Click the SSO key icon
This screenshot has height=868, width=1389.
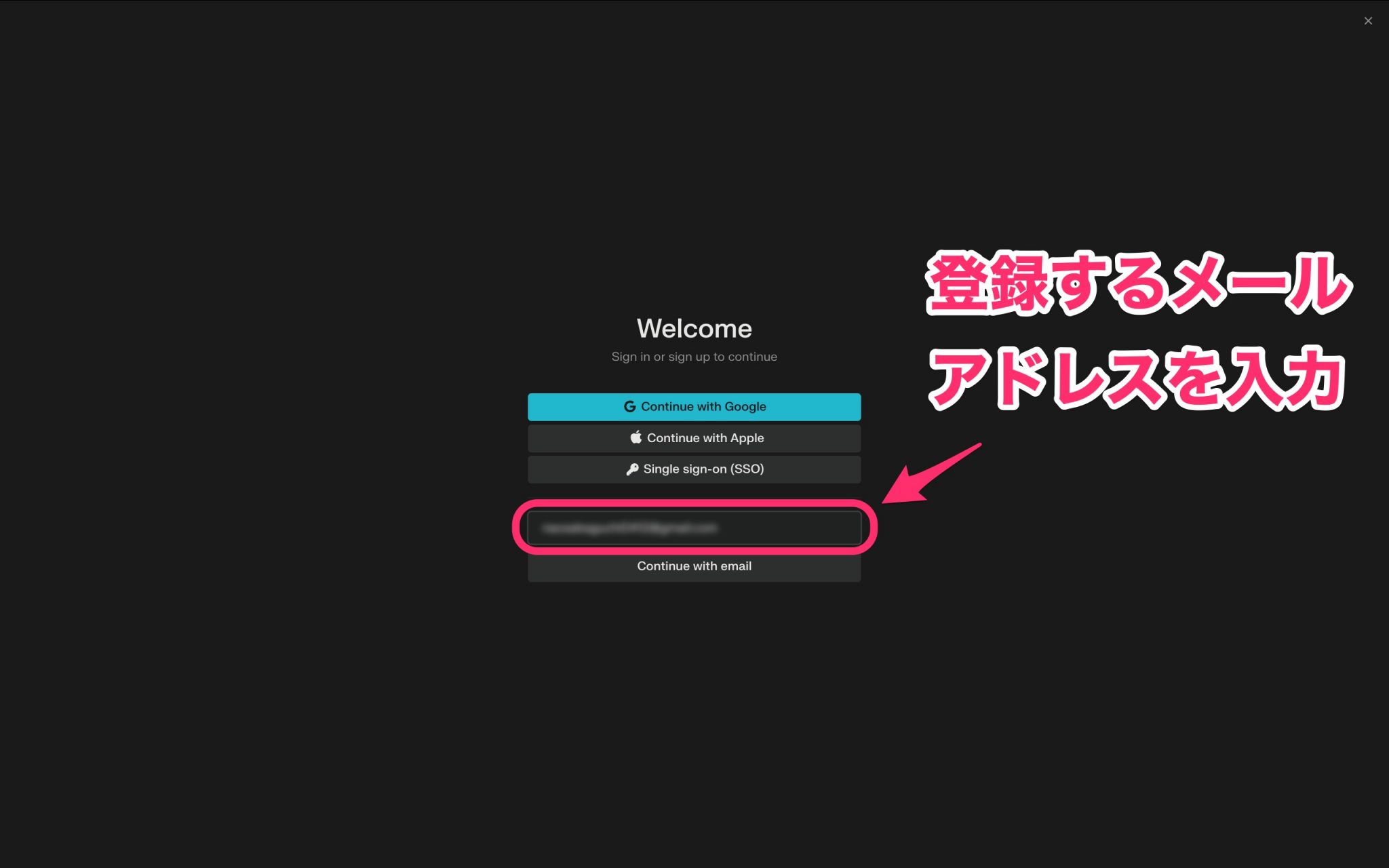click(x=631, y=469)
